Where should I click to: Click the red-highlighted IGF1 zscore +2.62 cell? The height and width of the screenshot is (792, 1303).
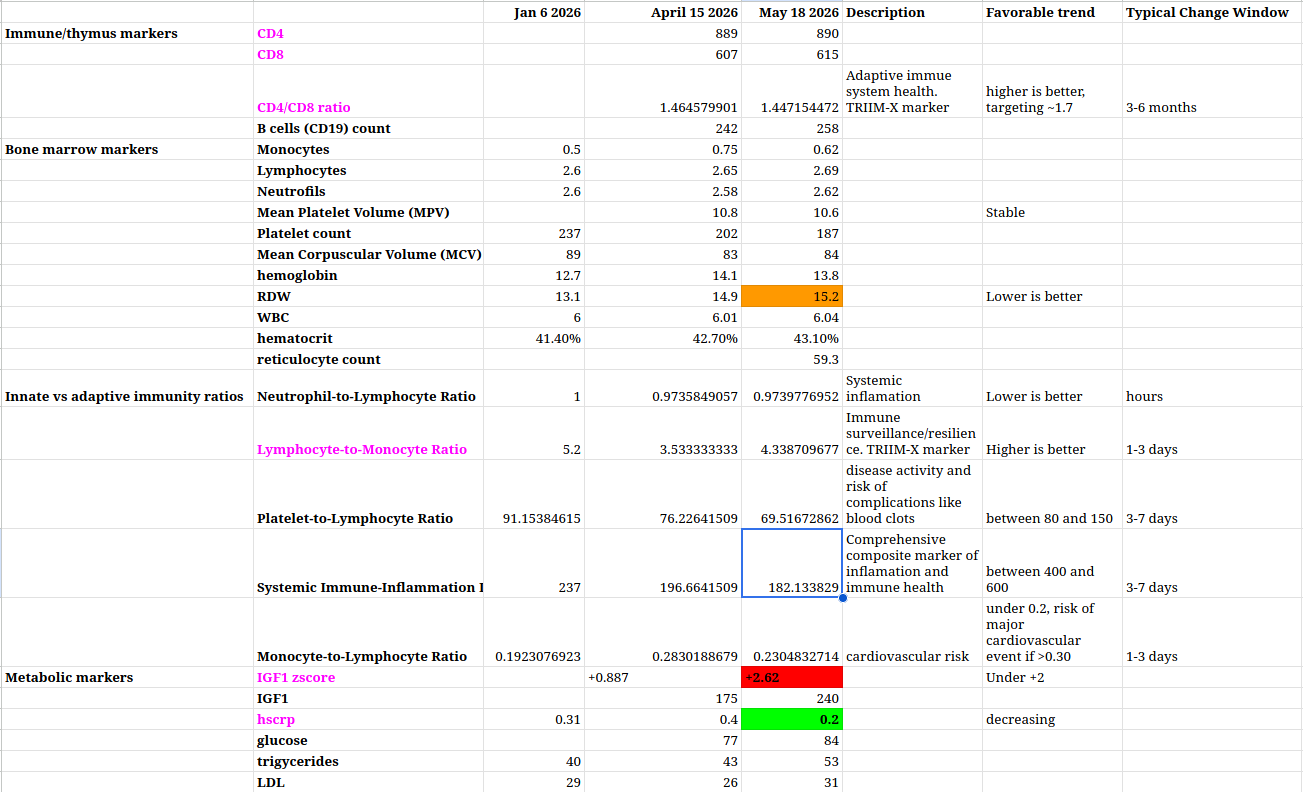tap(792, 677)
